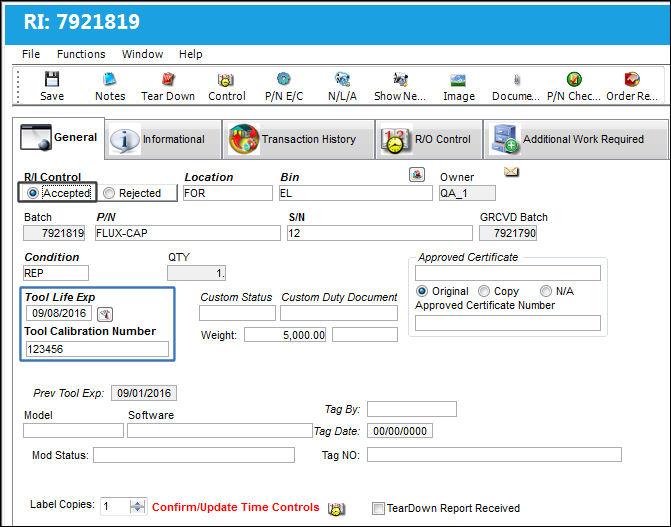Viewport: 671px width, 527px height.
Task: Click the Prev Tool Exp date field
Action: click(144, 393)
